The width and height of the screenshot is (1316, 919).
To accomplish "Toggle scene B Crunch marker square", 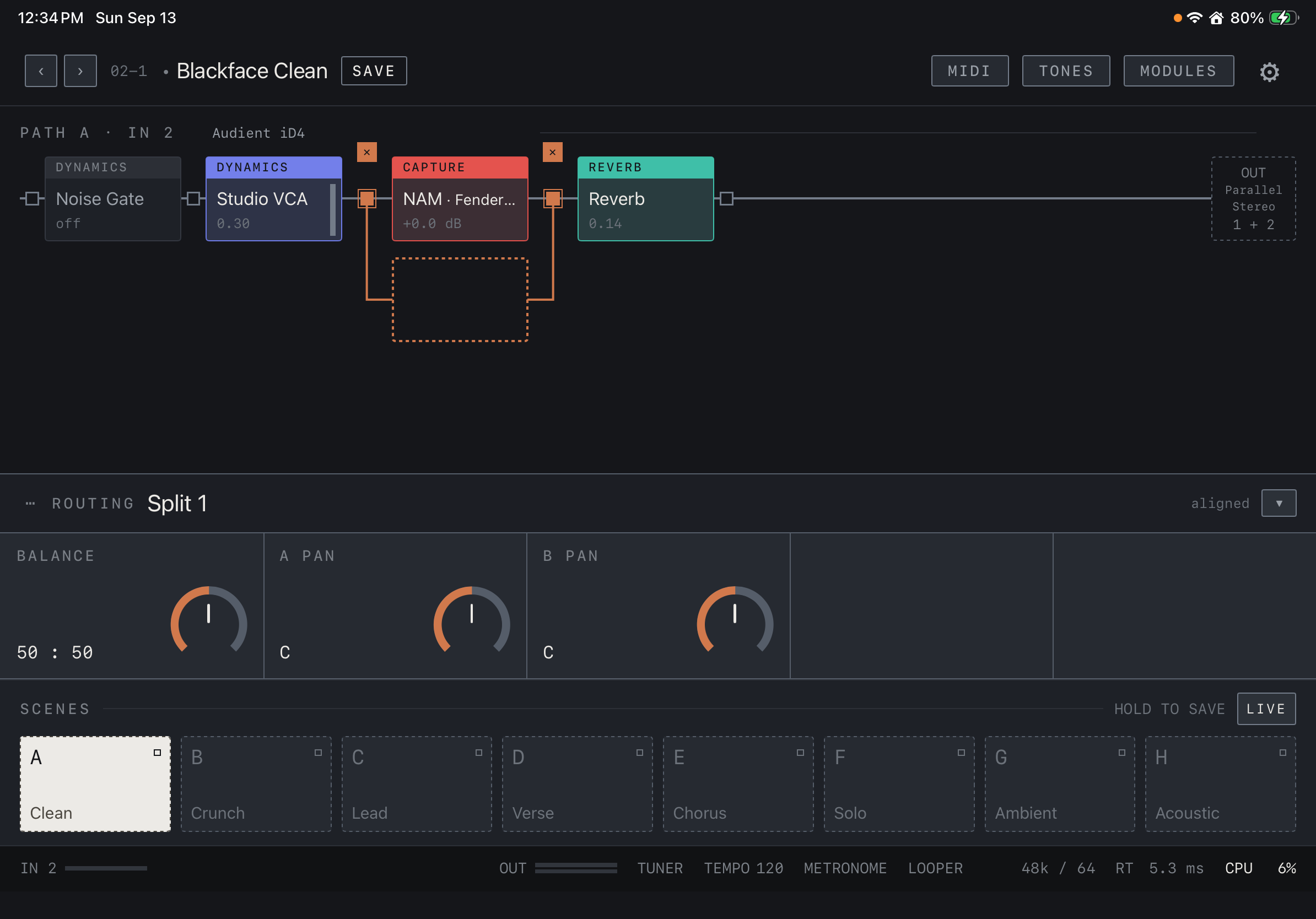I will pyautogui.click(x=318, y=753).
